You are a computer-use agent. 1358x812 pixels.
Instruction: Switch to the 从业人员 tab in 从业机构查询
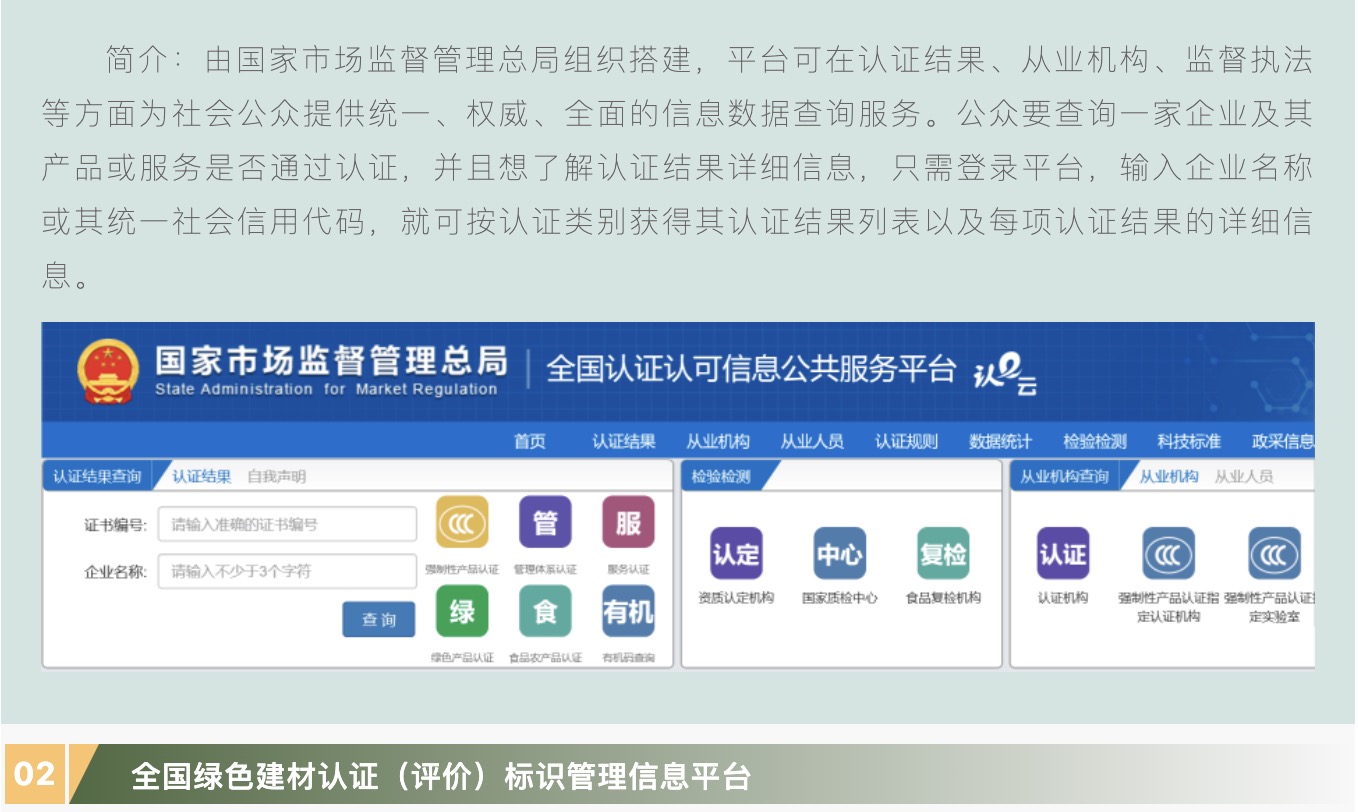(1243, 477)
